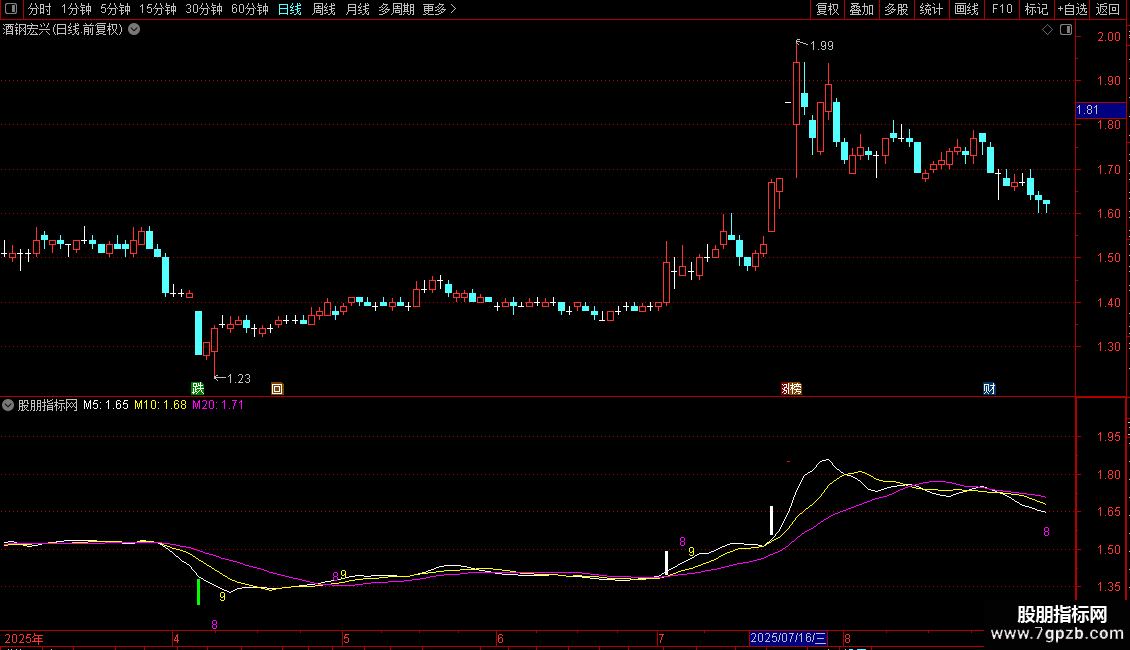Click the 返回 back button
The height and width of the screenshot is (650, 1130).
pos(1108,9)
